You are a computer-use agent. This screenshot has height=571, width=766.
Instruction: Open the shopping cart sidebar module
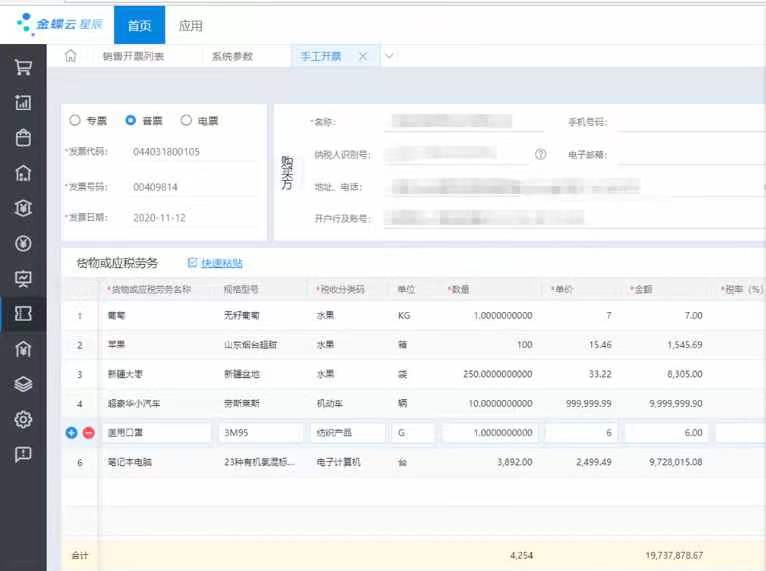coord(23,67)
